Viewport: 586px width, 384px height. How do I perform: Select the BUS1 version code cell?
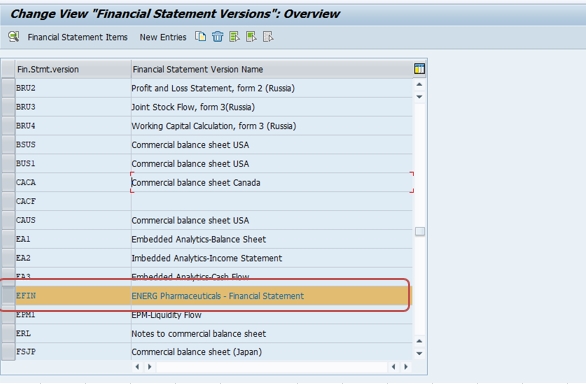[x=73, y=163]
